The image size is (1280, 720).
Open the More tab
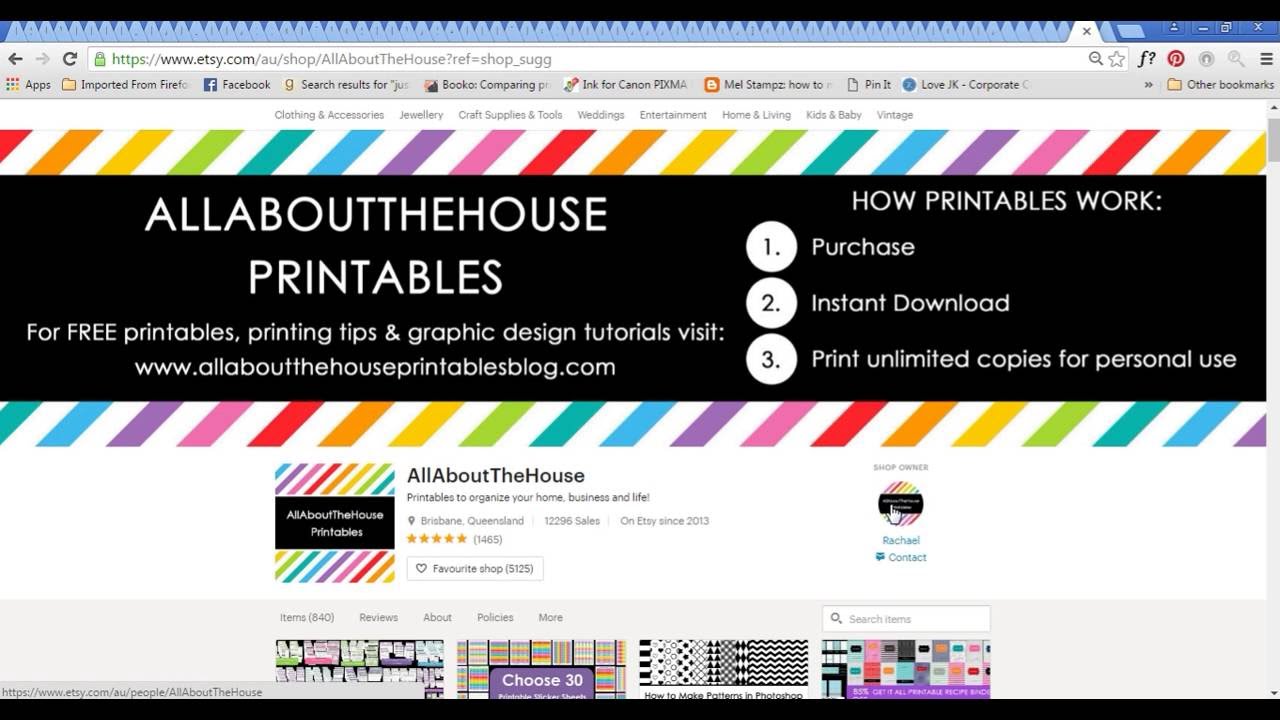[550, 618]
